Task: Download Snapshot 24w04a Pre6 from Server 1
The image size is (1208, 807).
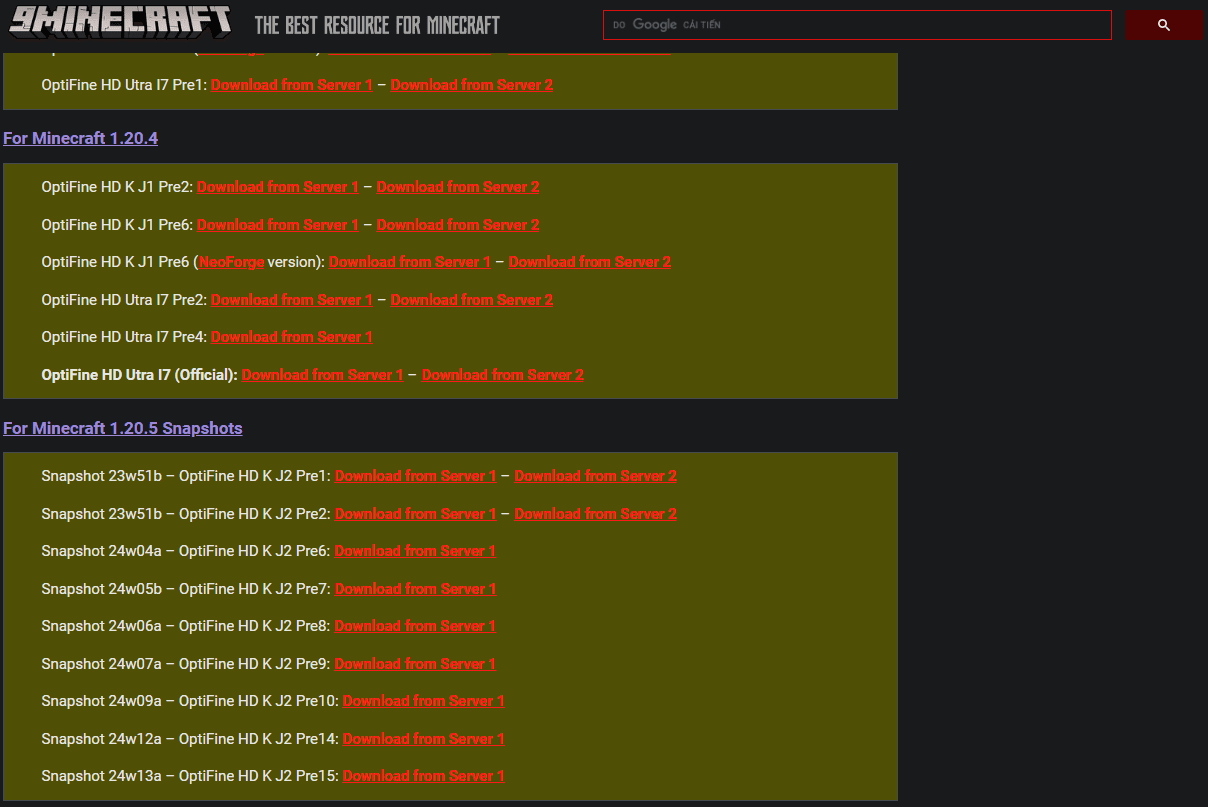Action: coord(415,551)
